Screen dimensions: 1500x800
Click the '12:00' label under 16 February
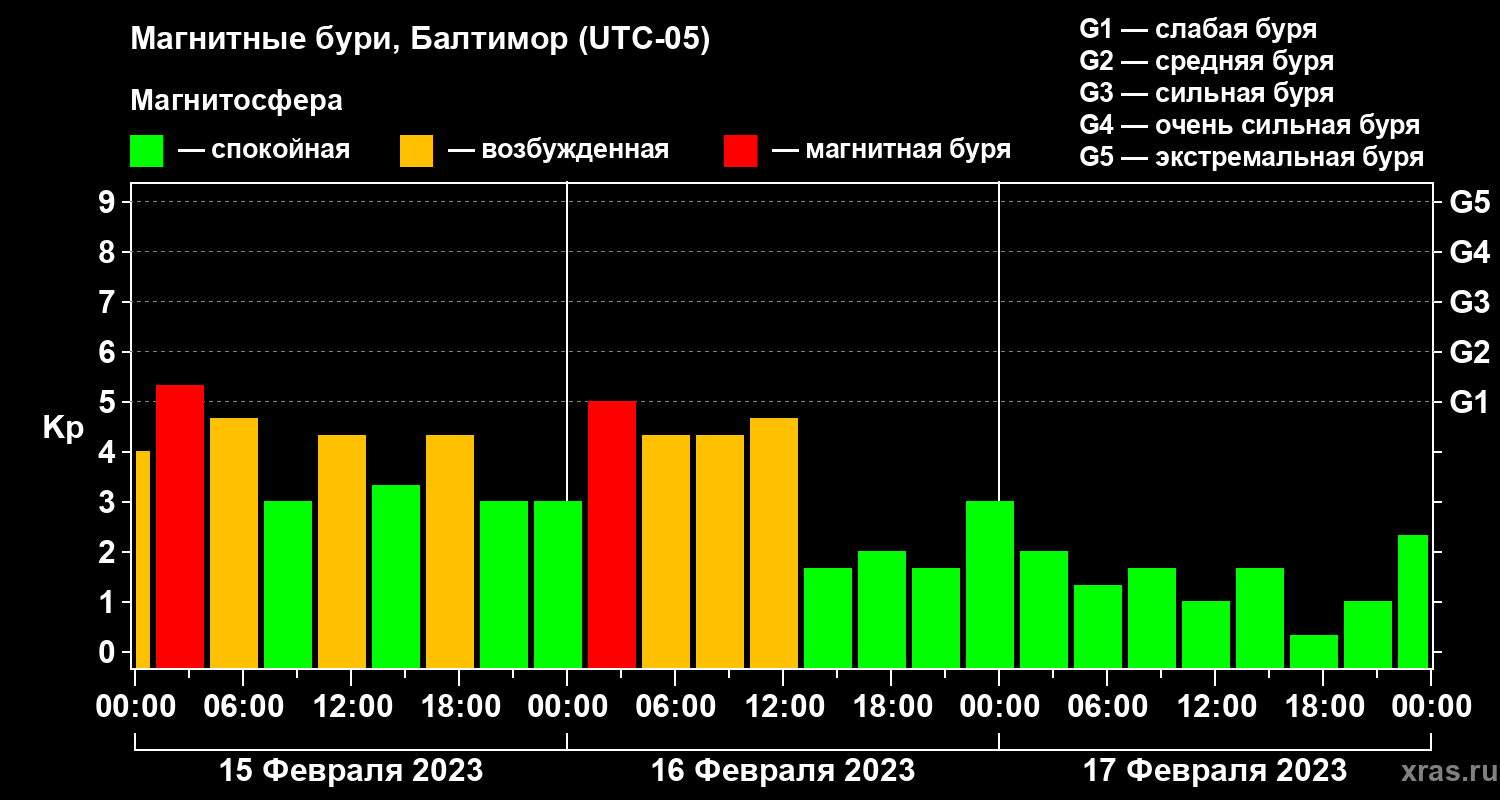pyautogui.click(x=783, y=707)
